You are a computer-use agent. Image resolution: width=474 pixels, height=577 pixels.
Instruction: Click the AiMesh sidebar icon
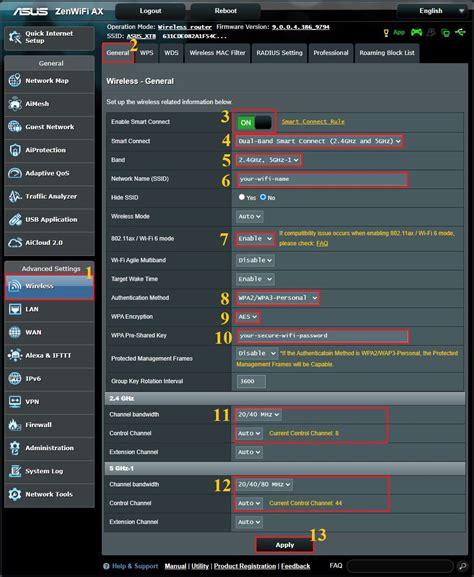[x=15, y=104]
